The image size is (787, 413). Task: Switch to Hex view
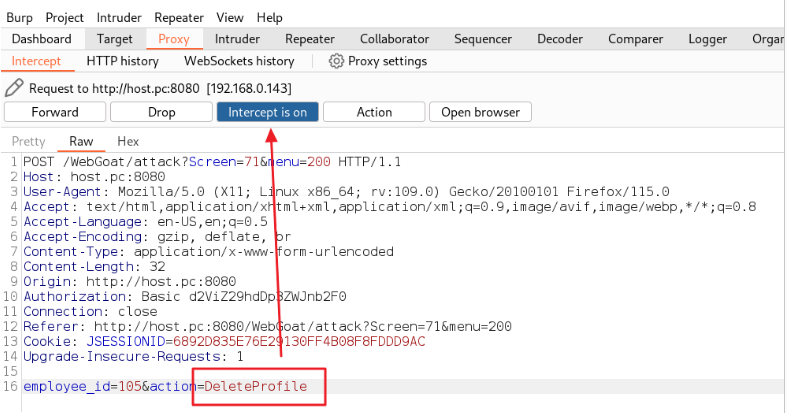[128, 142]
